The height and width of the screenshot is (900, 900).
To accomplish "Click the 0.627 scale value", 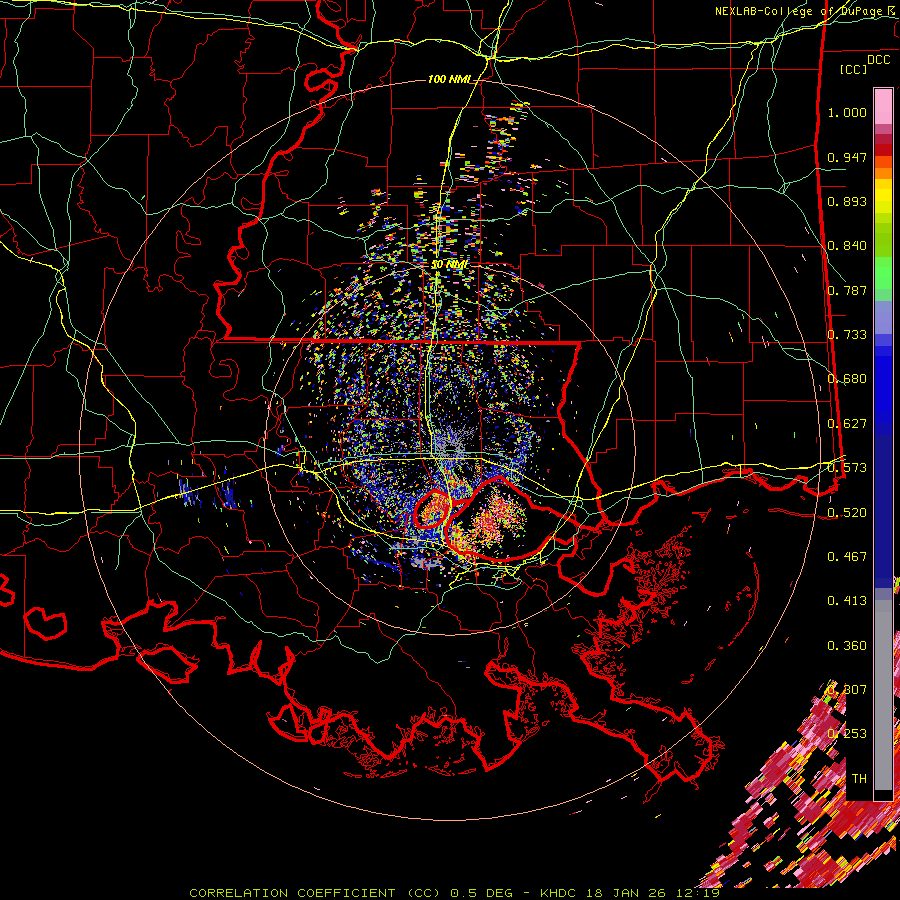I will 847,424.
